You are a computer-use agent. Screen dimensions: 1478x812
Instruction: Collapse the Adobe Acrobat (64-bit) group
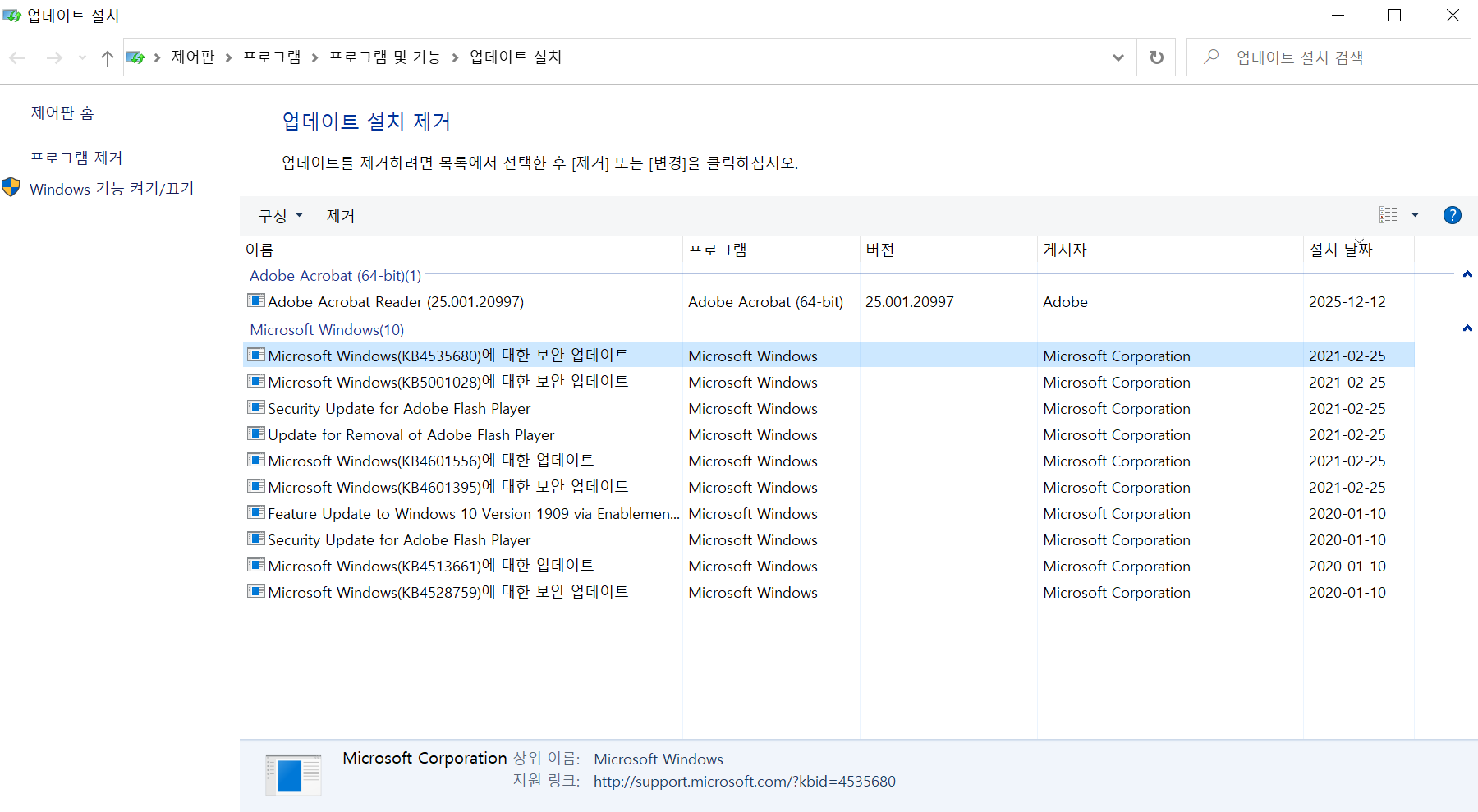click(1467, 274)
